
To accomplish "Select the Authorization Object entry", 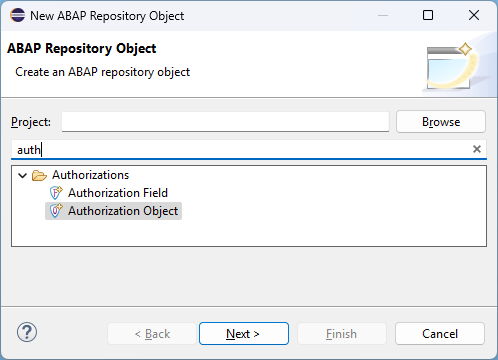I will tap(123, 211).
